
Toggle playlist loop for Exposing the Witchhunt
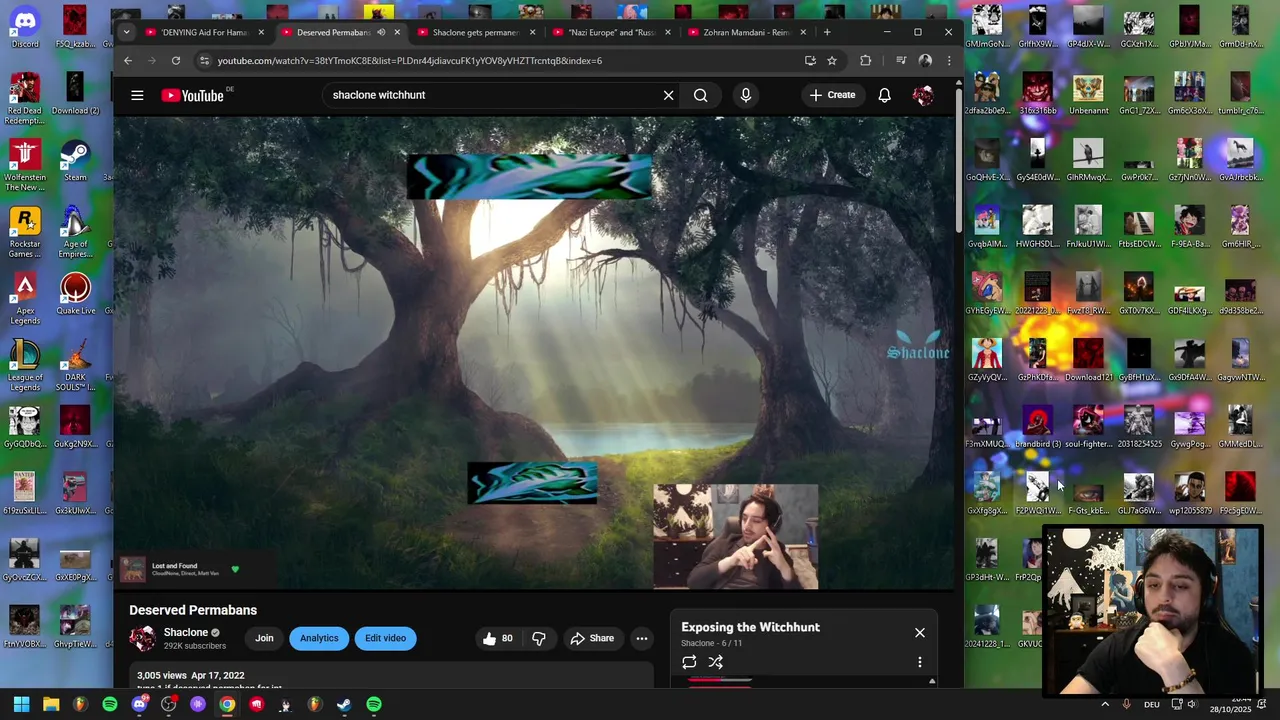tap(689, 662)
